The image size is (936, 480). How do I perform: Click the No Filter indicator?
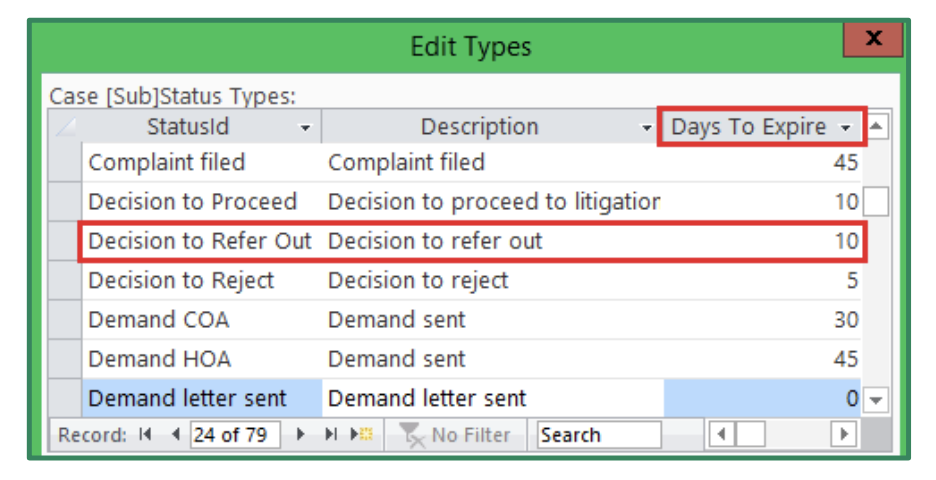pyautogui.click(x=455, y=435)
